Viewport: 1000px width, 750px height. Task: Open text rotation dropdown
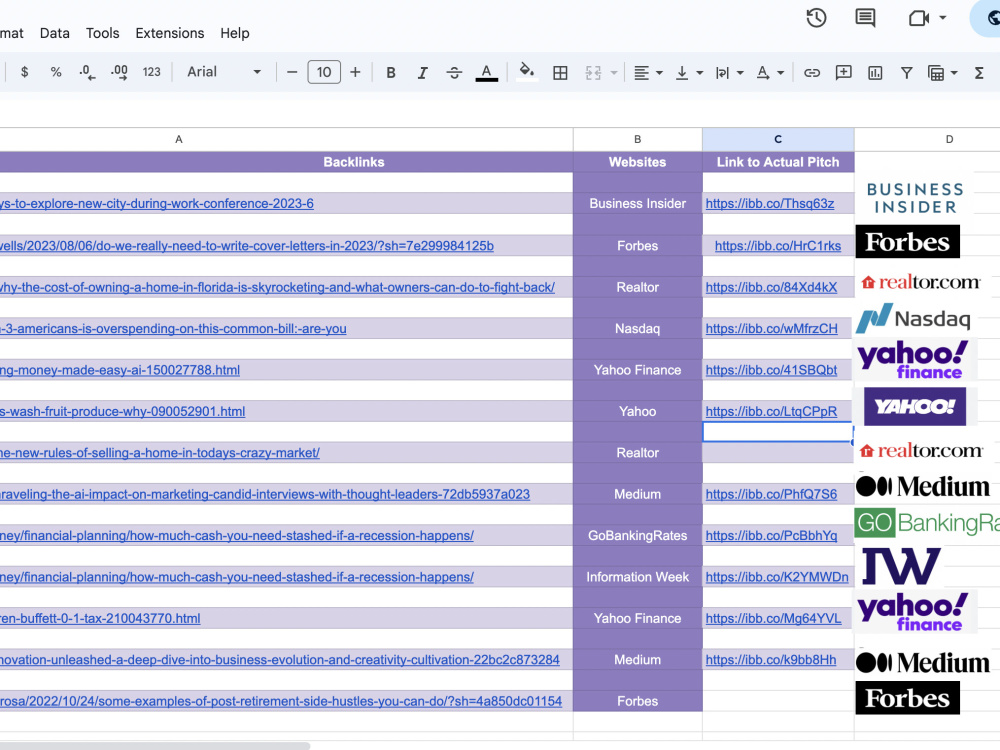tap(770, 73)
